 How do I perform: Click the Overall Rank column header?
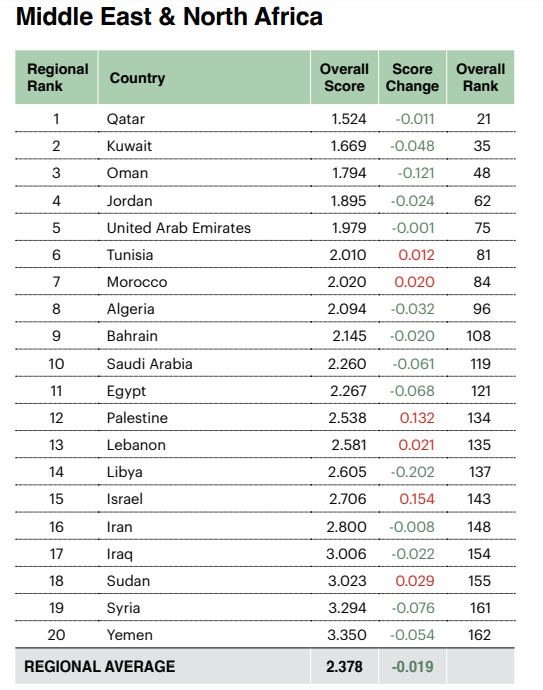pyautogui.click(x=481, y=77)
